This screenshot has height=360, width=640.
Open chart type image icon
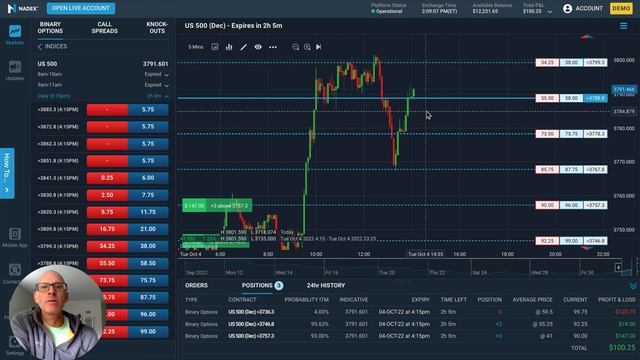215,47
